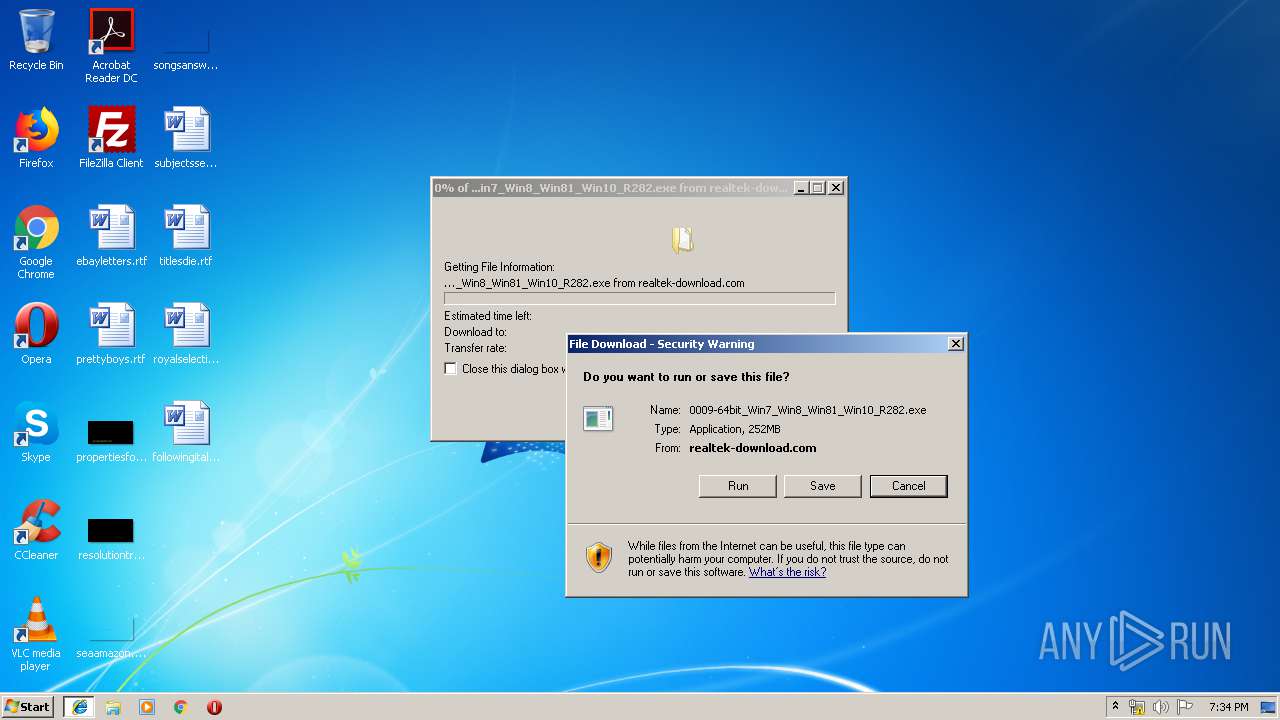Open Firefox desktop shortcut
The height and width of the screenshot is (720, 1280).
(x=36, y=138)
